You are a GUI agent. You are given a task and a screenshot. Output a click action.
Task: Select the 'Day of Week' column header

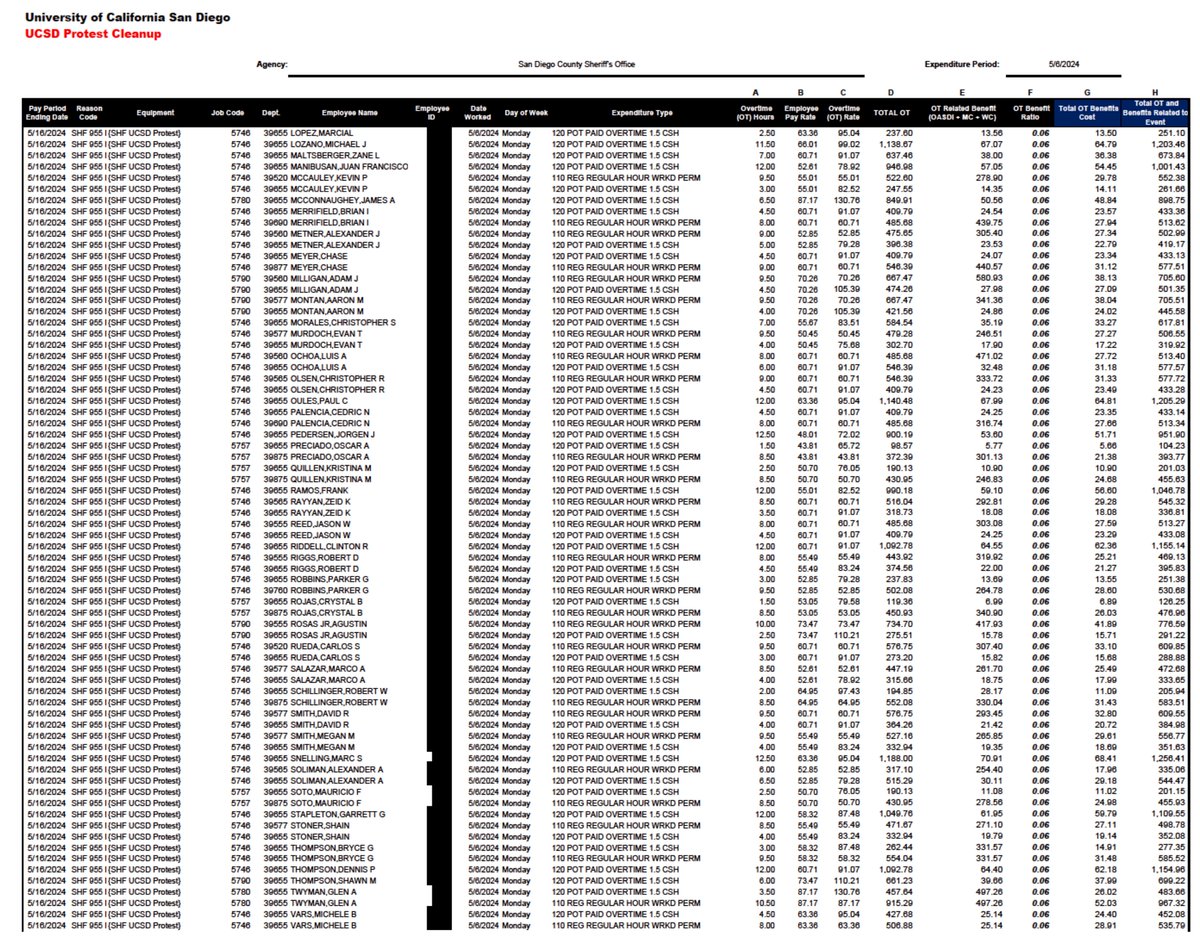526,113
